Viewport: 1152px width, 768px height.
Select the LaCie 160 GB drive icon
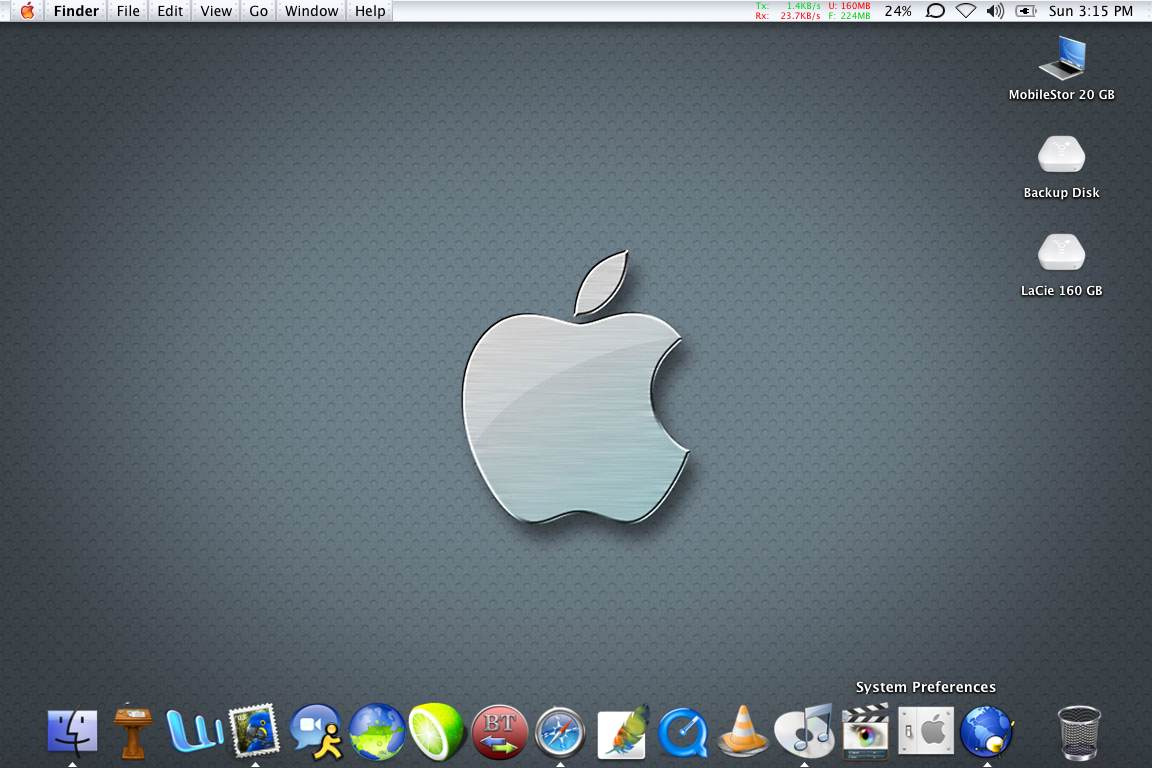pyautogui.click(x=1062, y=252)
